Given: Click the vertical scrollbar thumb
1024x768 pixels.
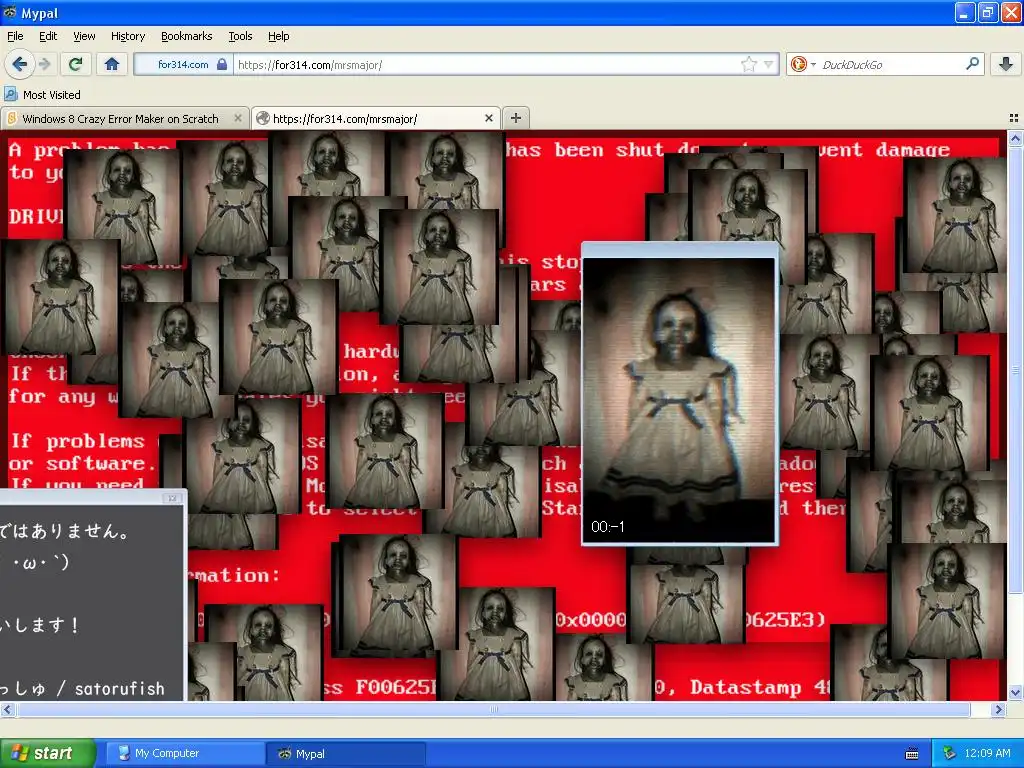Looking at the screenshot, I should 1015,370.
